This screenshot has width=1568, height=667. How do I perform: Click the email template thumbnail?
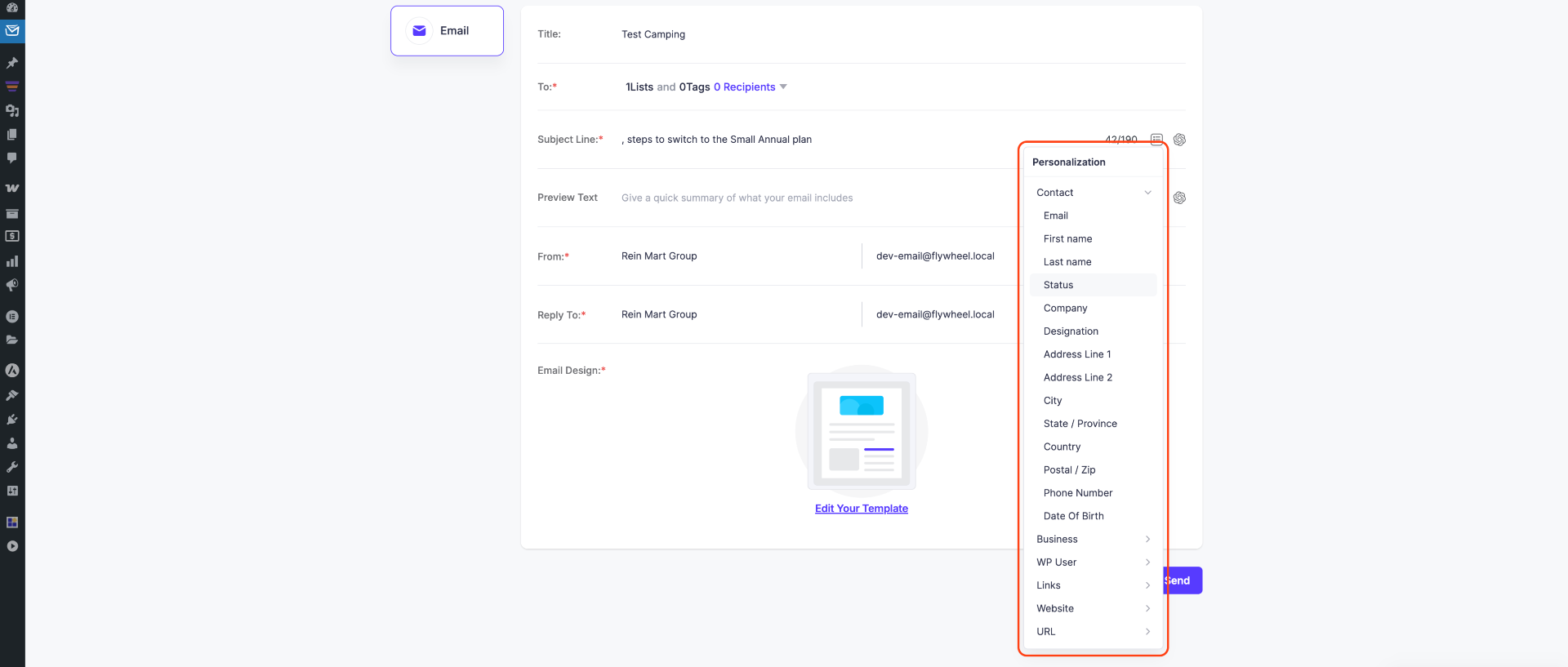pyautogui.click(x=862, y=431)
